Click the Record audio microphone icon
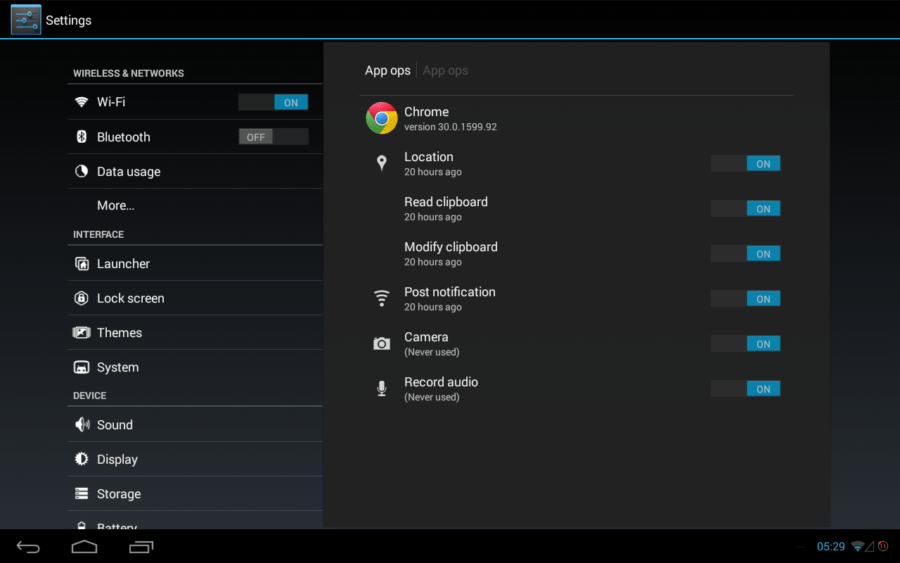The height and width of the screenshot is (563, 900). click(x=382, y=389)
